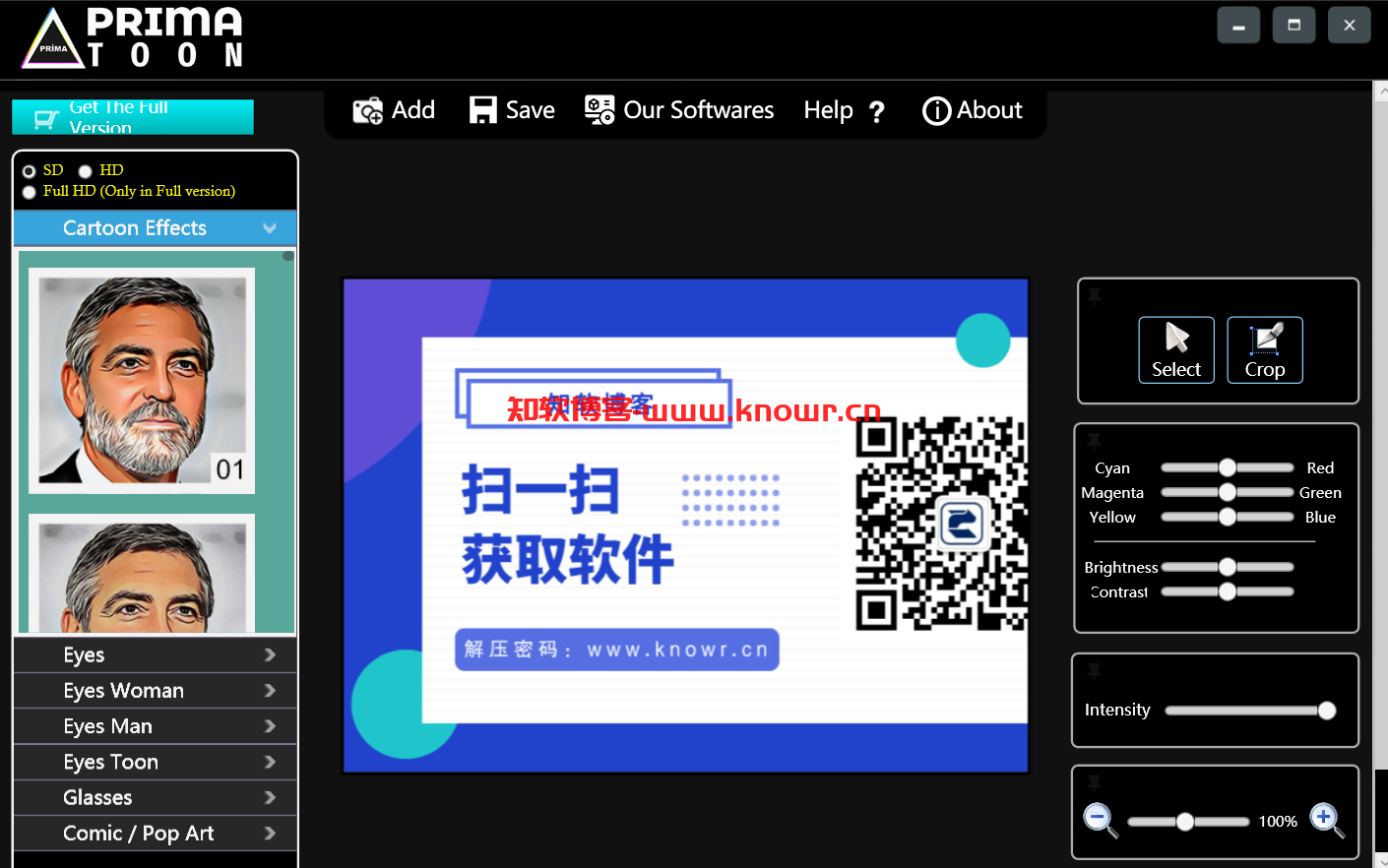The width and height of the screenshot is (1388, 868).
Task: Click the Save menu label
Action: click(530, 110)
